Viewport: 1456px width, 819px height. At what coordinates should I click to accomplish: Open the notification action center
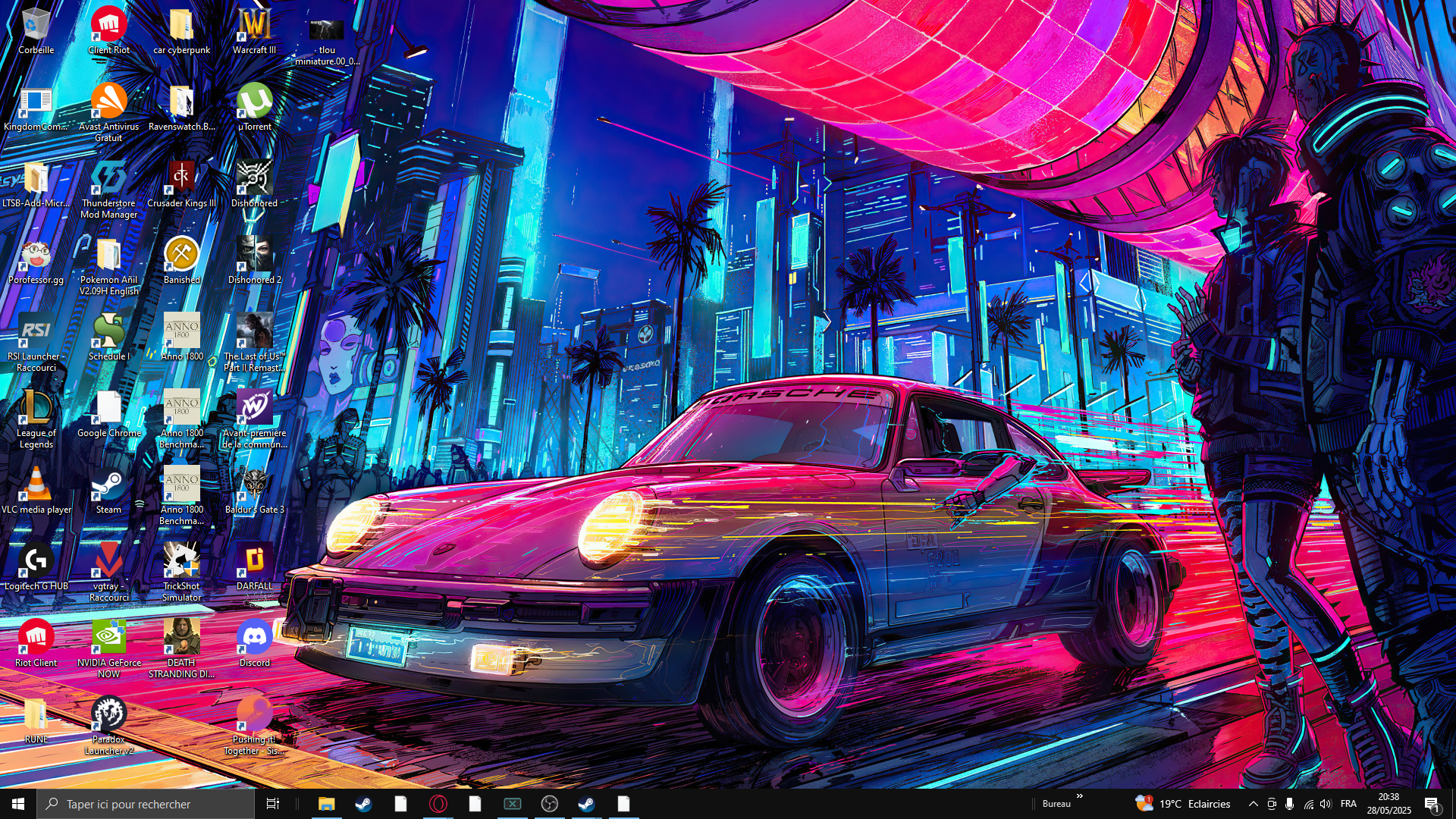click(x=1432, y=804)
